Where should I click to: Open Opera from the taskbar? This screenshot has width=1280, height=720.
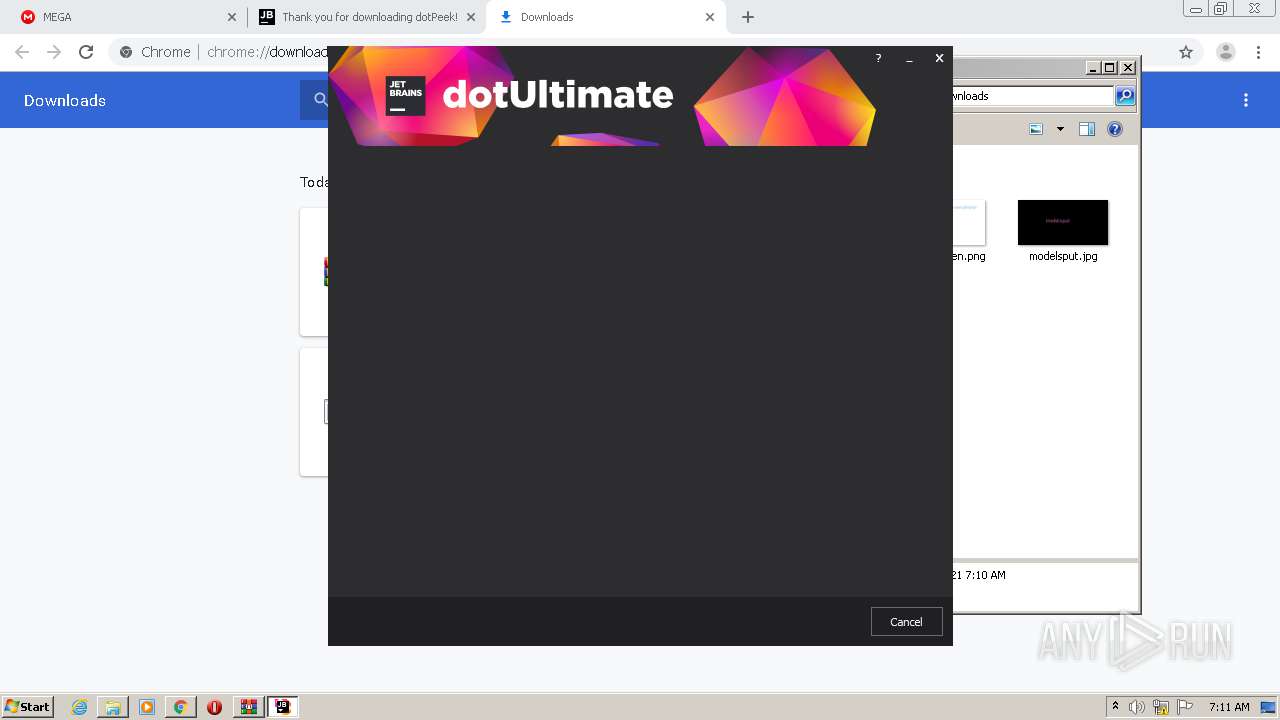pyautogui.click(x=214, y=707)
